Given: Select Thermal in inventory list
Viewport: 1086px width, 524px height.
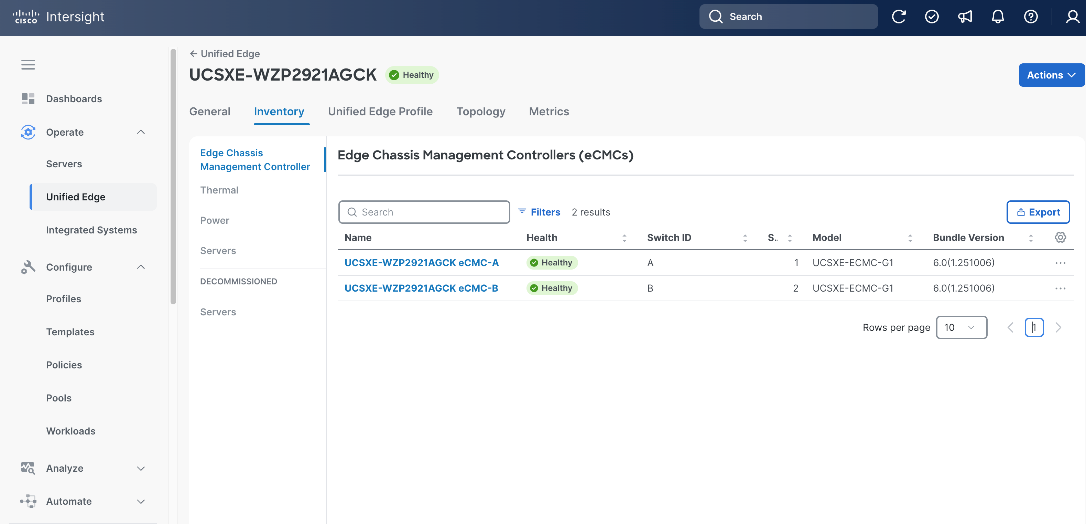Looking at the screenshot, I should [220, 190].
